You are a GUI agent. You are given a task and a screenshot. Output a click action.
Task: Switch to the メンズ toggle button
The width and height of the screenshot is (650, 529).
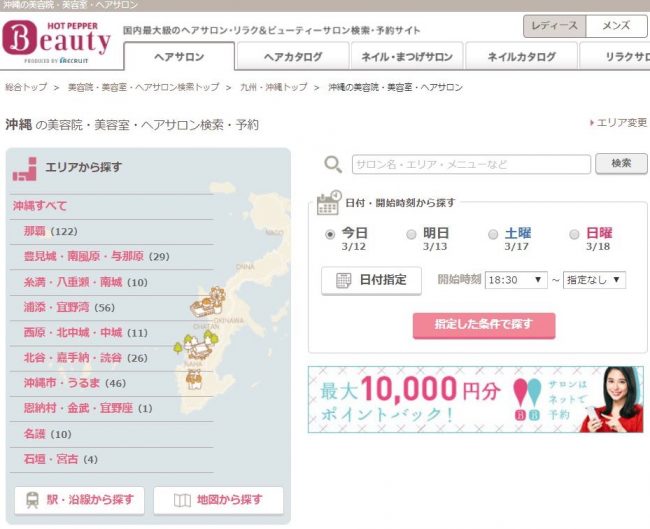[616, 28]
